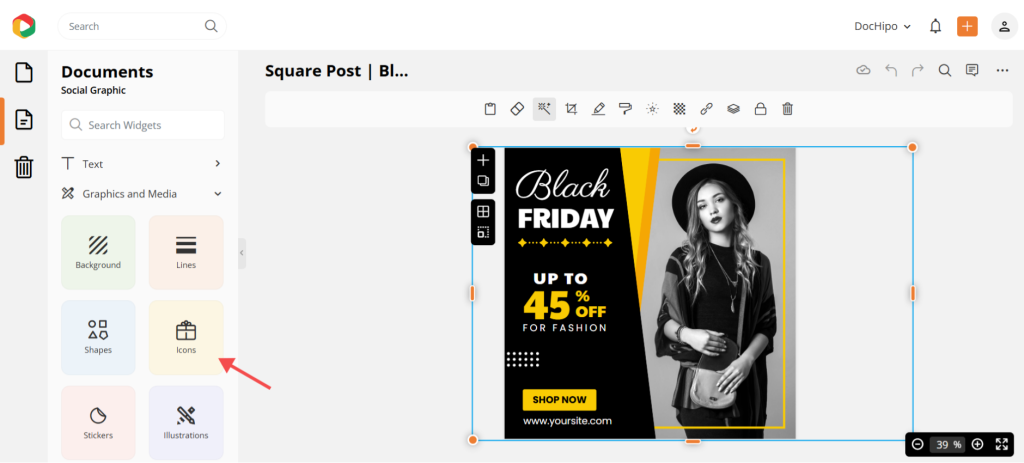Open the Background widget tile
Image resolution: width=1024 pixels, height=463 pixels.
[98, 253]
